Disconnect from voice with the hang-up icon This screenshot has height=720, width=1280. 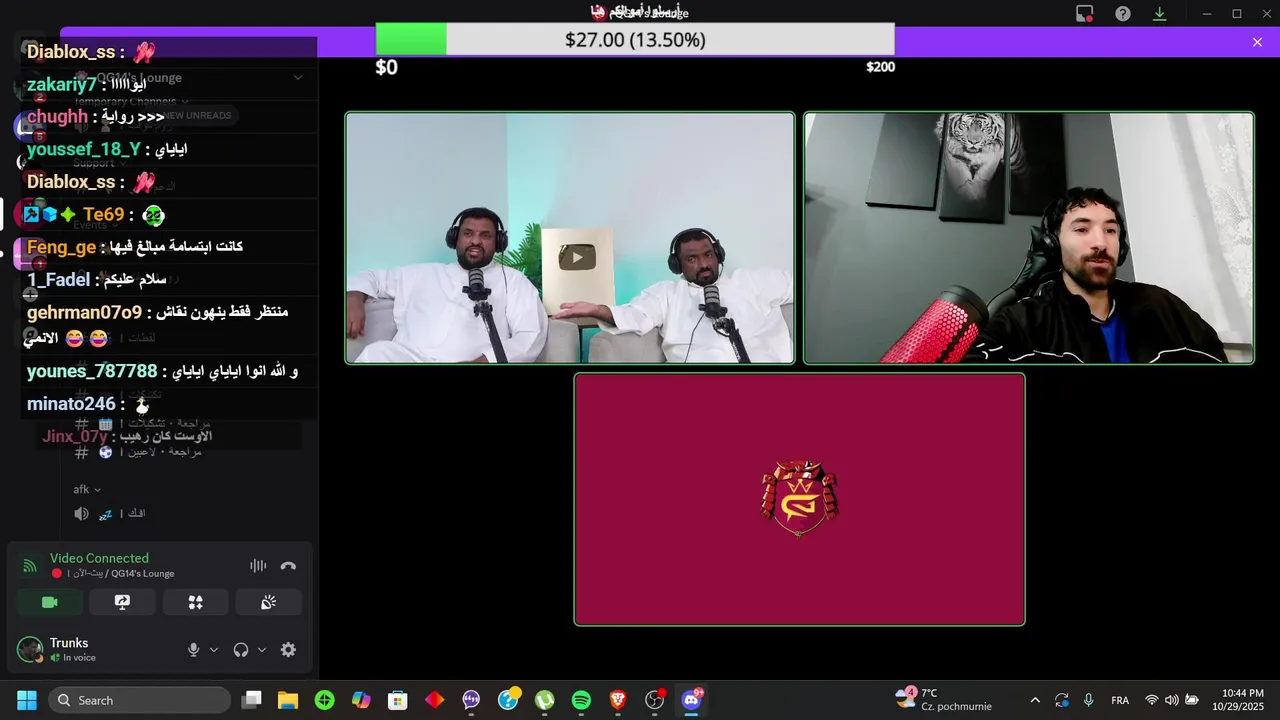288,566
